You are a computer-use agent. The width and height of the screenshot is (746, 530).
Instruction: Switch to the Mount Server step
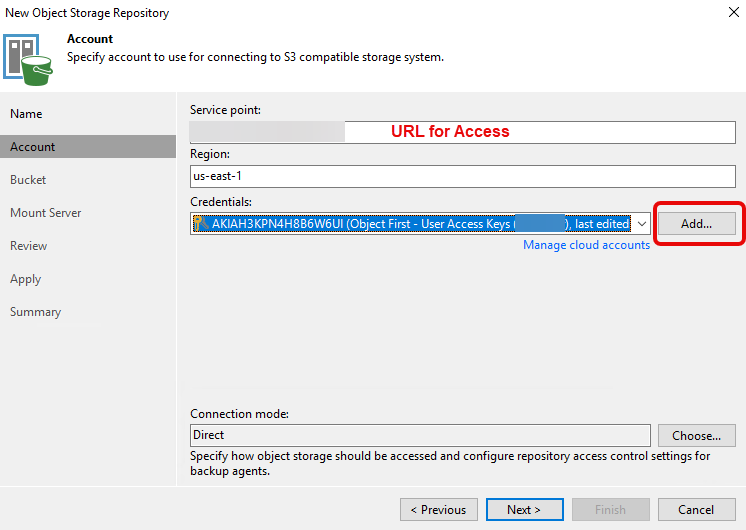46,213
